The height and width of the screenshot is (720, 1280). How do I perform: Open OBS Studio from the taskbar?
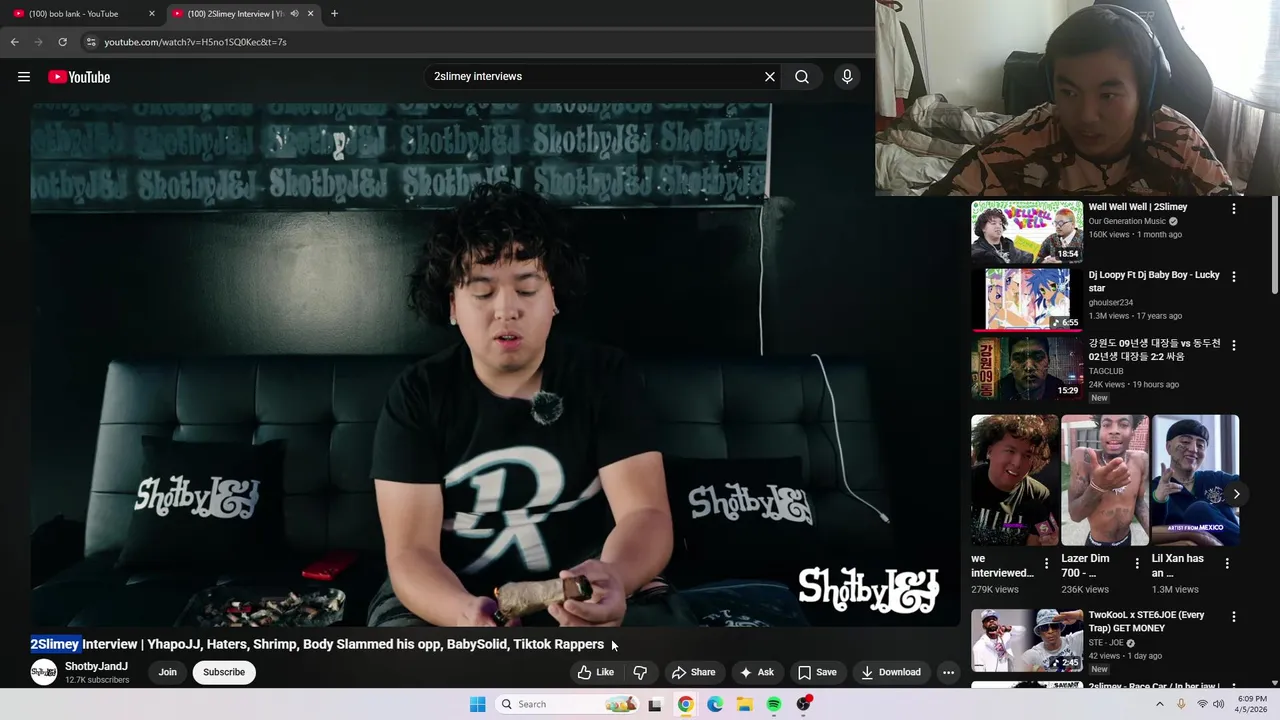pos(804,704)
